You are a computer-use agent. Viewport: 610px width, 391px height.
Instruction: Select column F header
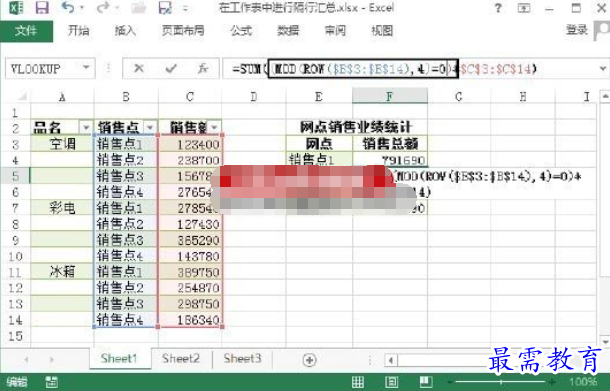(390, 96)
